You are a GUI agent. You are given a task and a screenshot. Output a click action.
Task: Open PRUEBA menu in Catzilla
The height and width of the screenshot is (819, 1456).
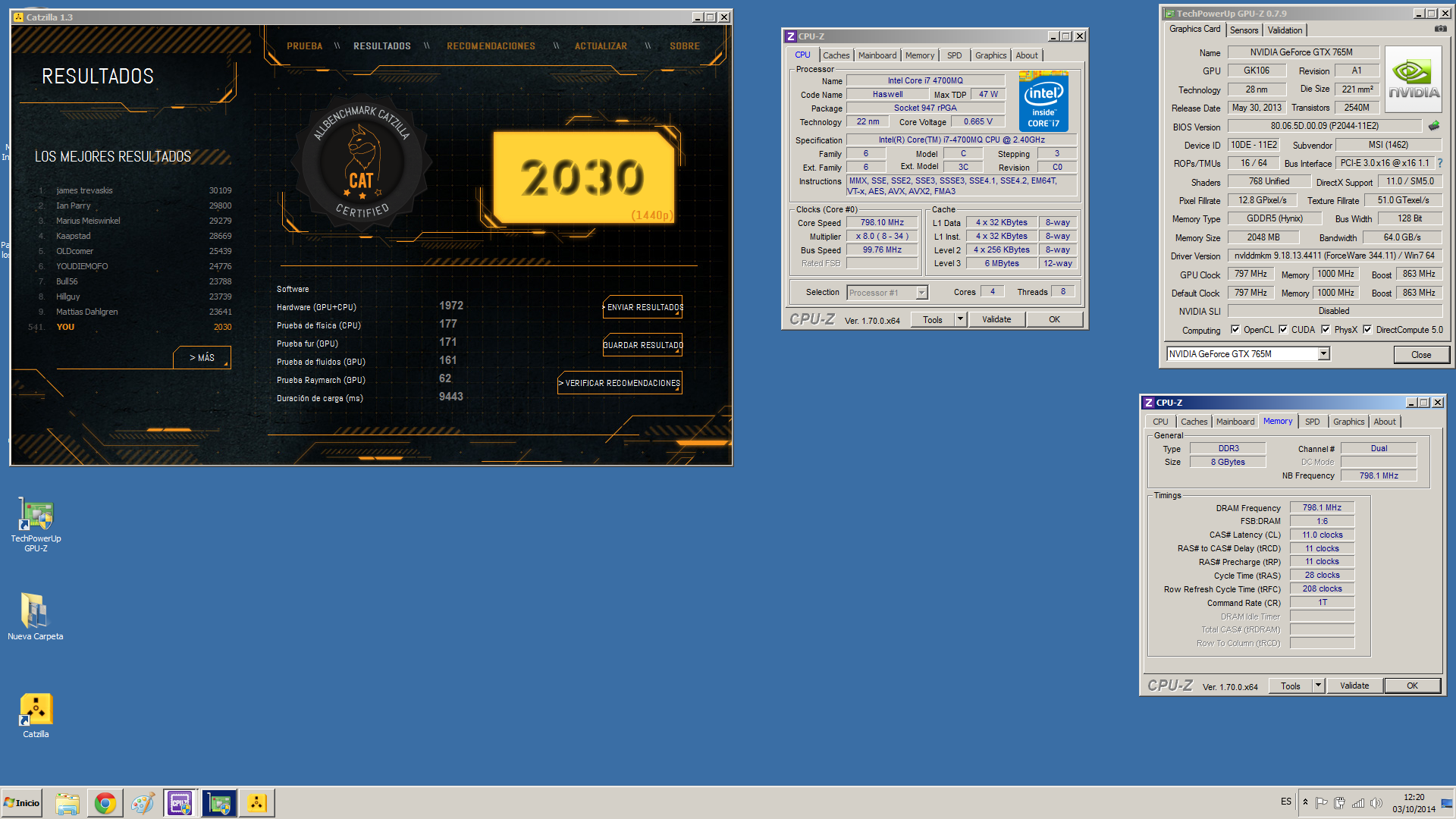304,46
